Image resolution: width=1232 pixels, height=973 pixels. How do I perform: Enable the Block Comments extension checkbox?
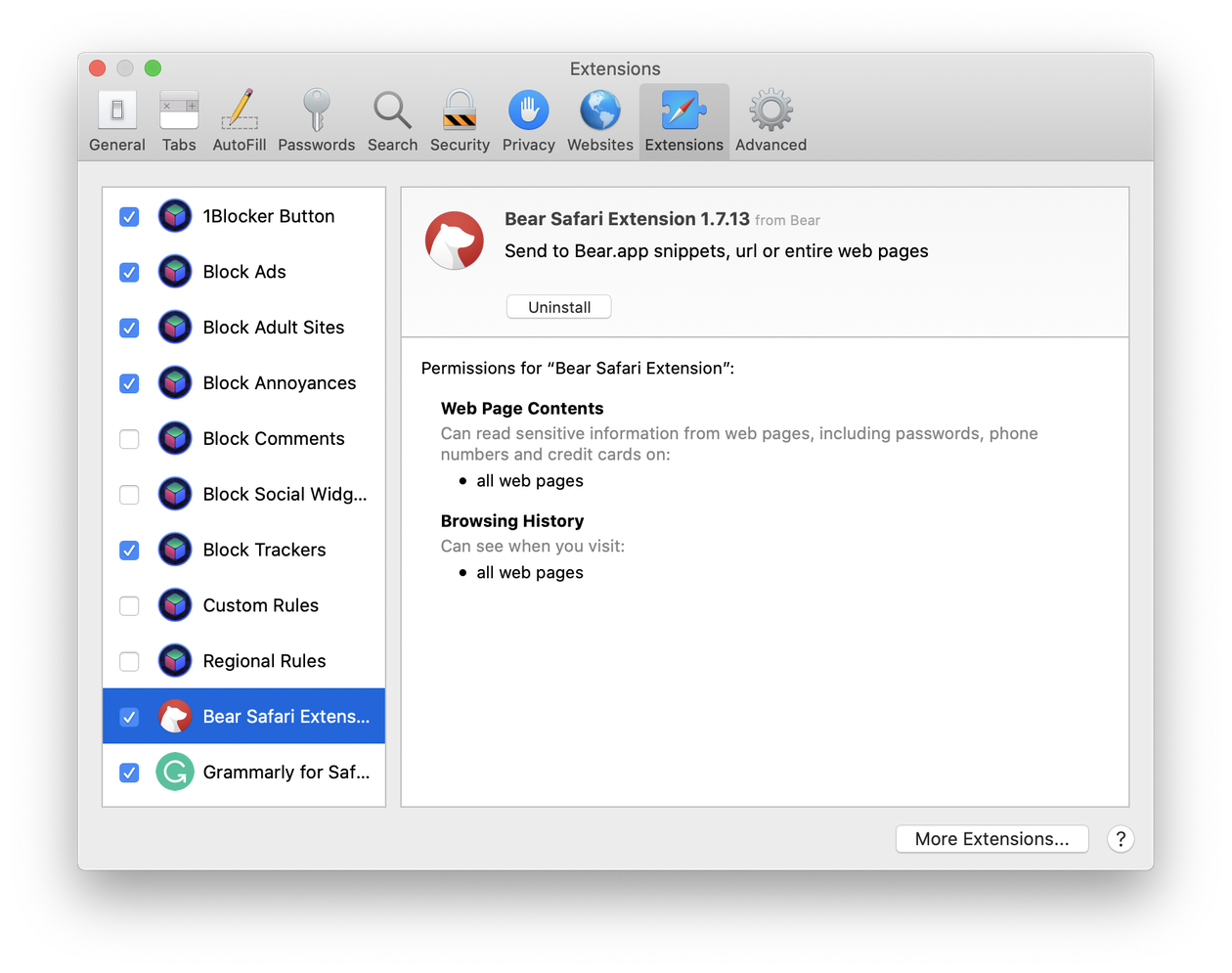129,439
